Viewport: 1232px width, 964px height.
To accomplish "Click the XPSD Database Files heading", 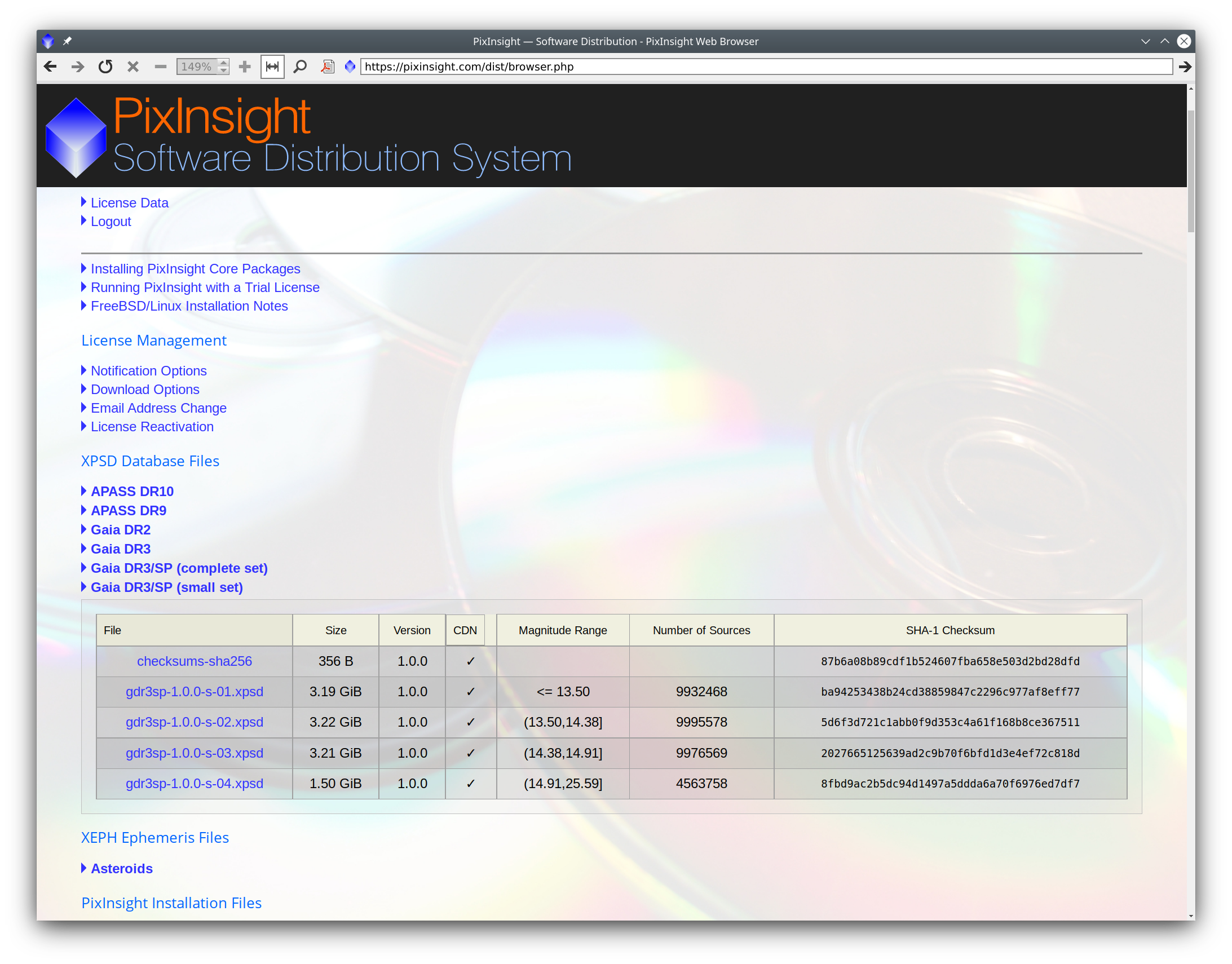I will coord(150,461).
